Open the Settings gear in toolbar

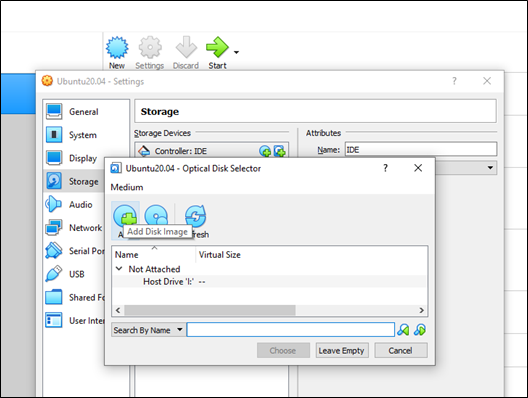pos(150,47)
